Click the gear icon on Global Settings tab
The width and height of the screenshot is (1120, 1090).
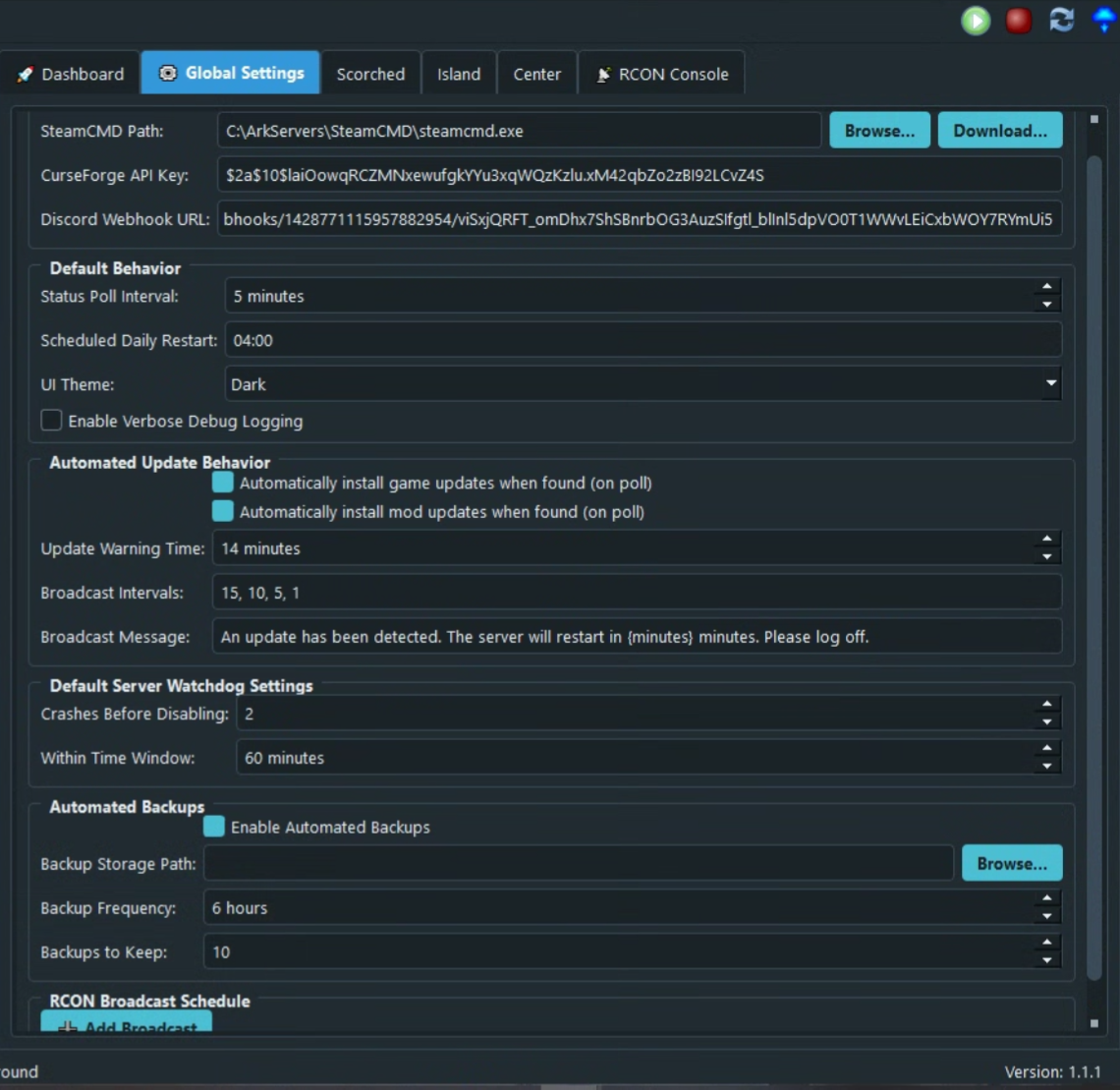168,74
